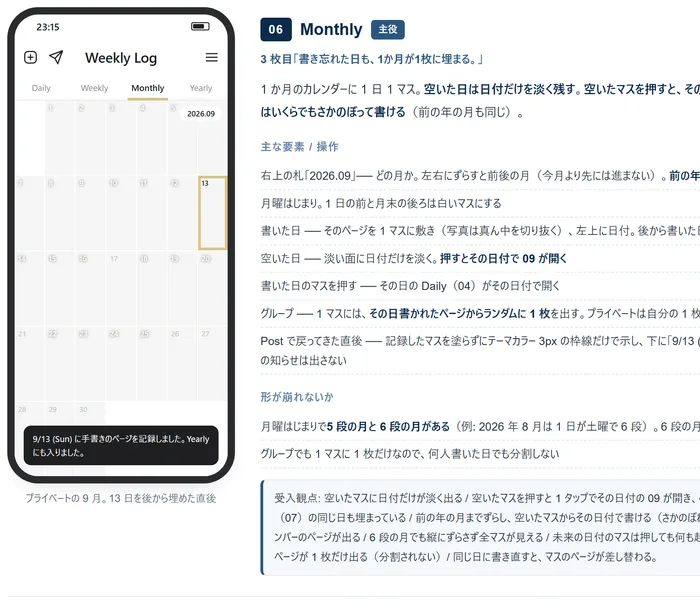Tap the 2026.09 month label
The width and height of the screenshot is (700, 604).
[x=201, y=114]
